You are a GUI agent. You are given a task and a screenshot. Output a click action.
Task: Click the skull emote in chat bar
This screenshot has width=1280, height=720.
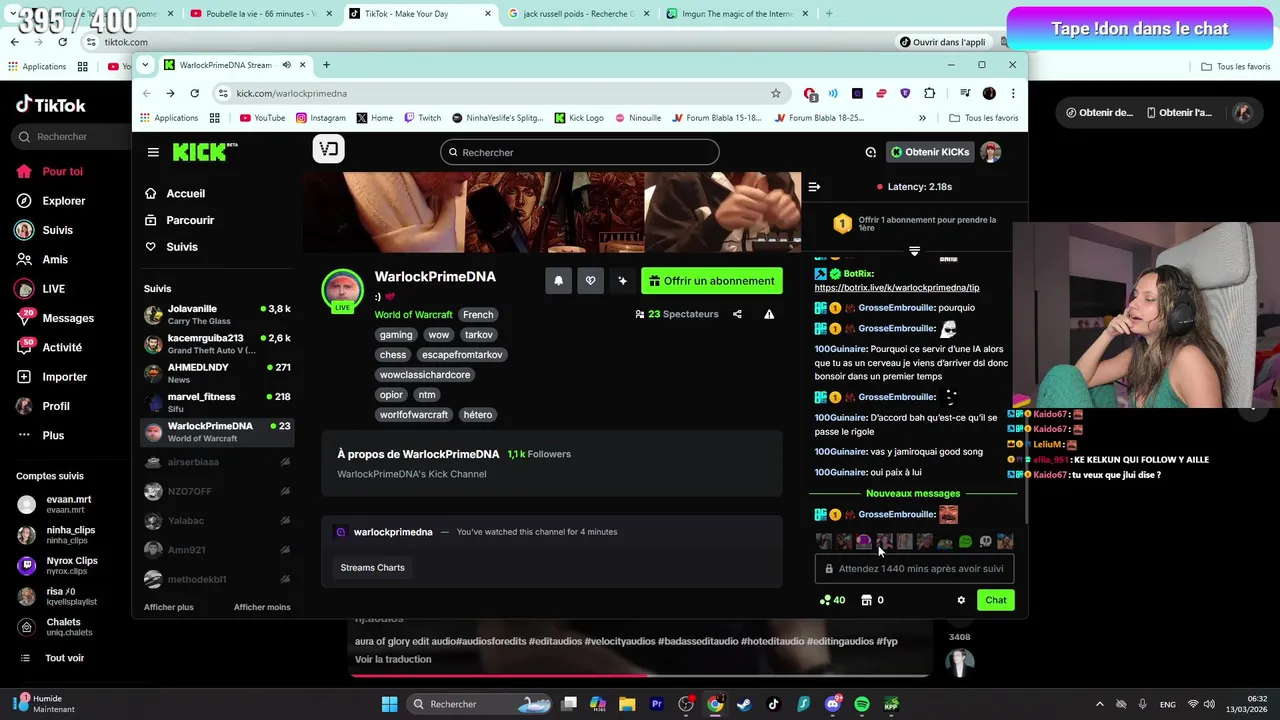pyautogui.click(x=985, y=542)
